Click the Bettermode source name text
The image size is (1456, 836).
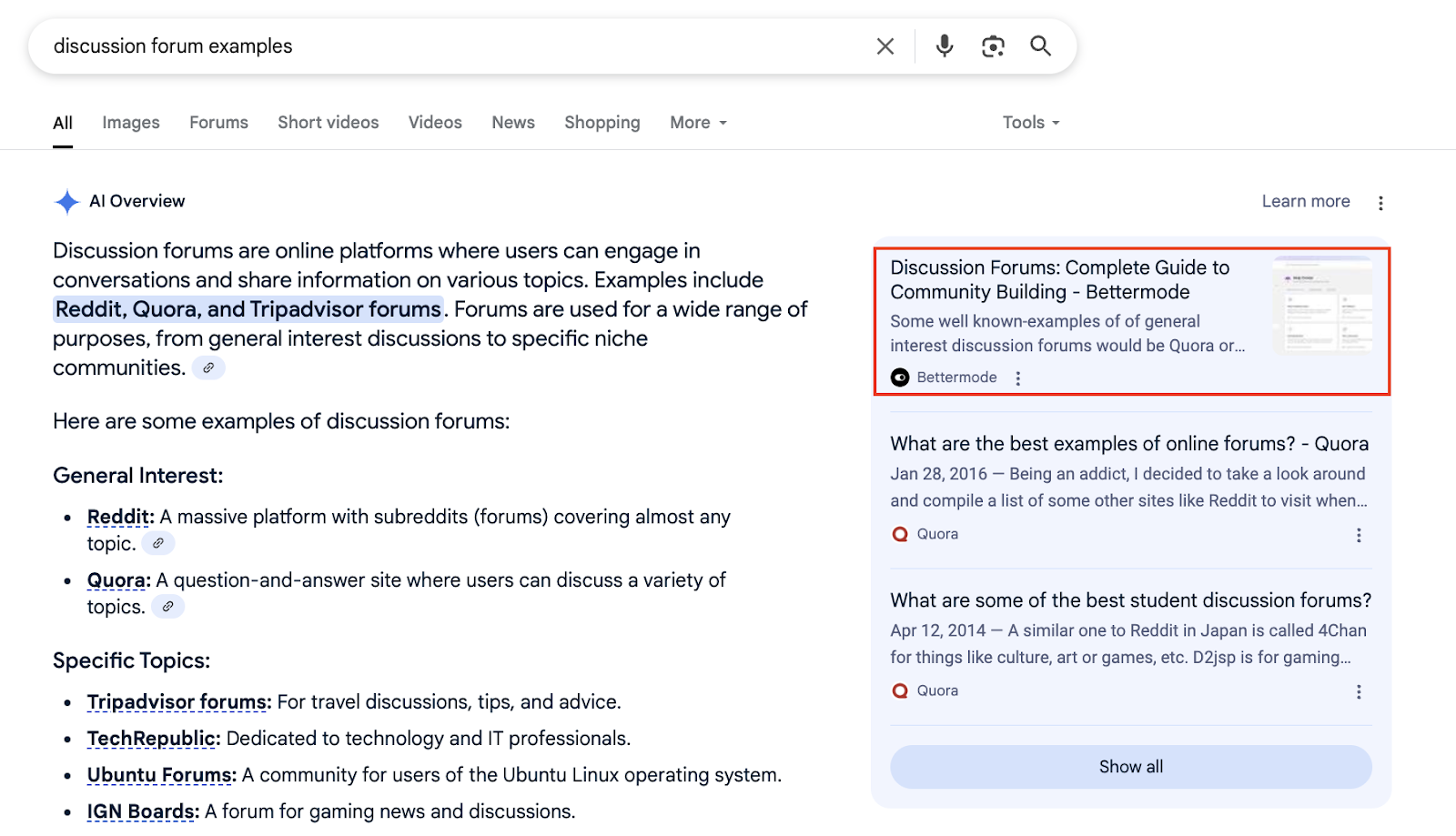(956, 378)
